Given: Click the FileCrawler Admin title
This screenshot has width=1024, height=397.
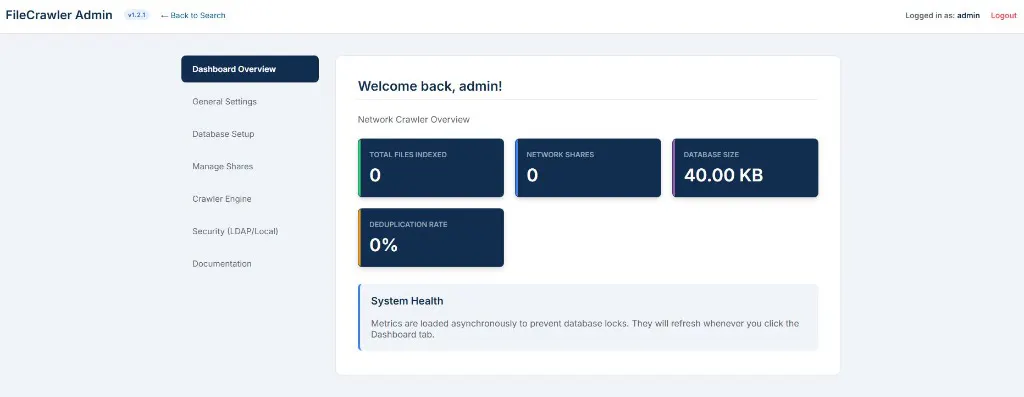Looking at the screenshot, I should [x=59, y=15].
